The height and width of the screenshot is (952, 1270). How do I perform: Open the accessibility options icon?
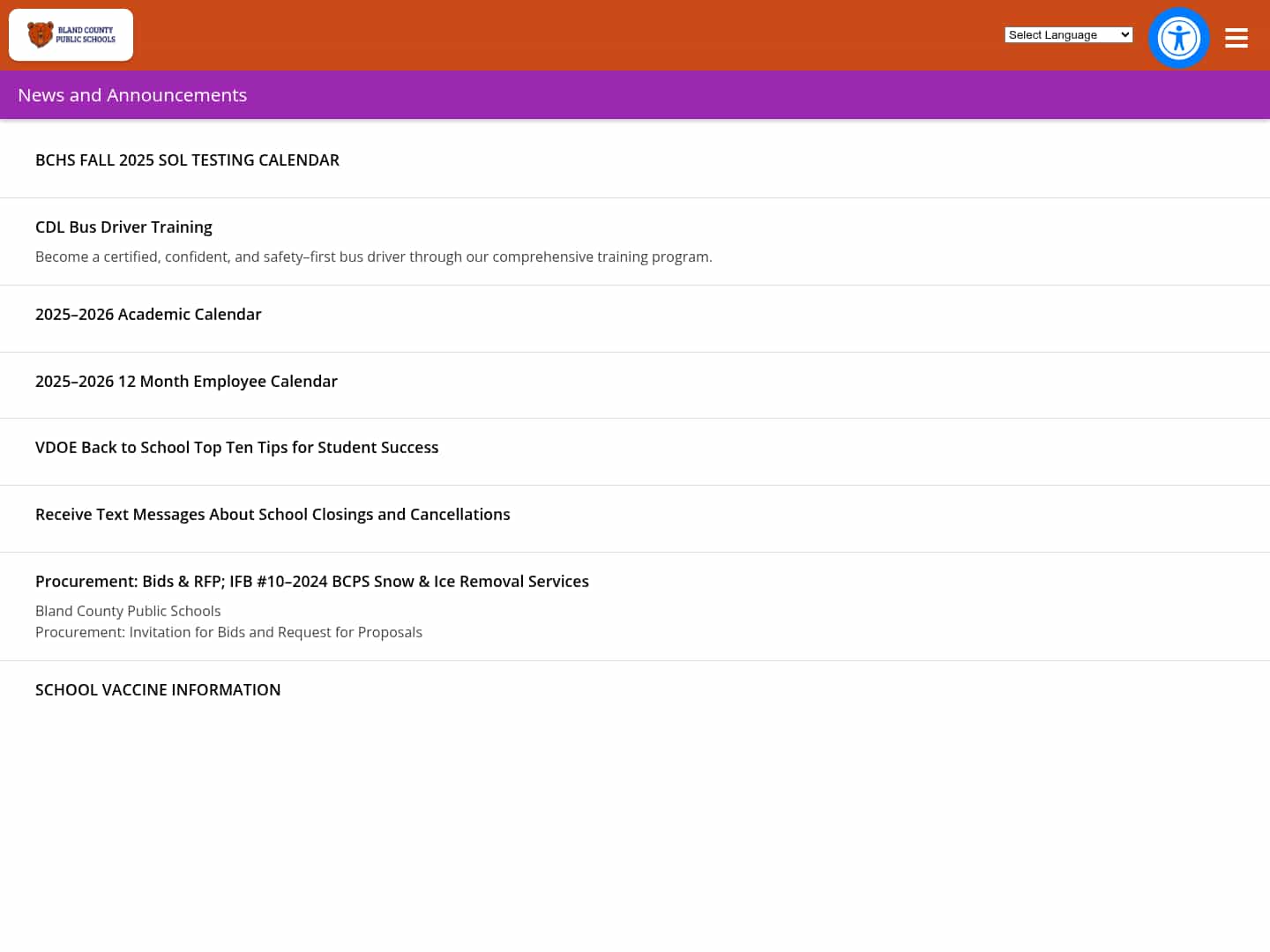1179,38
